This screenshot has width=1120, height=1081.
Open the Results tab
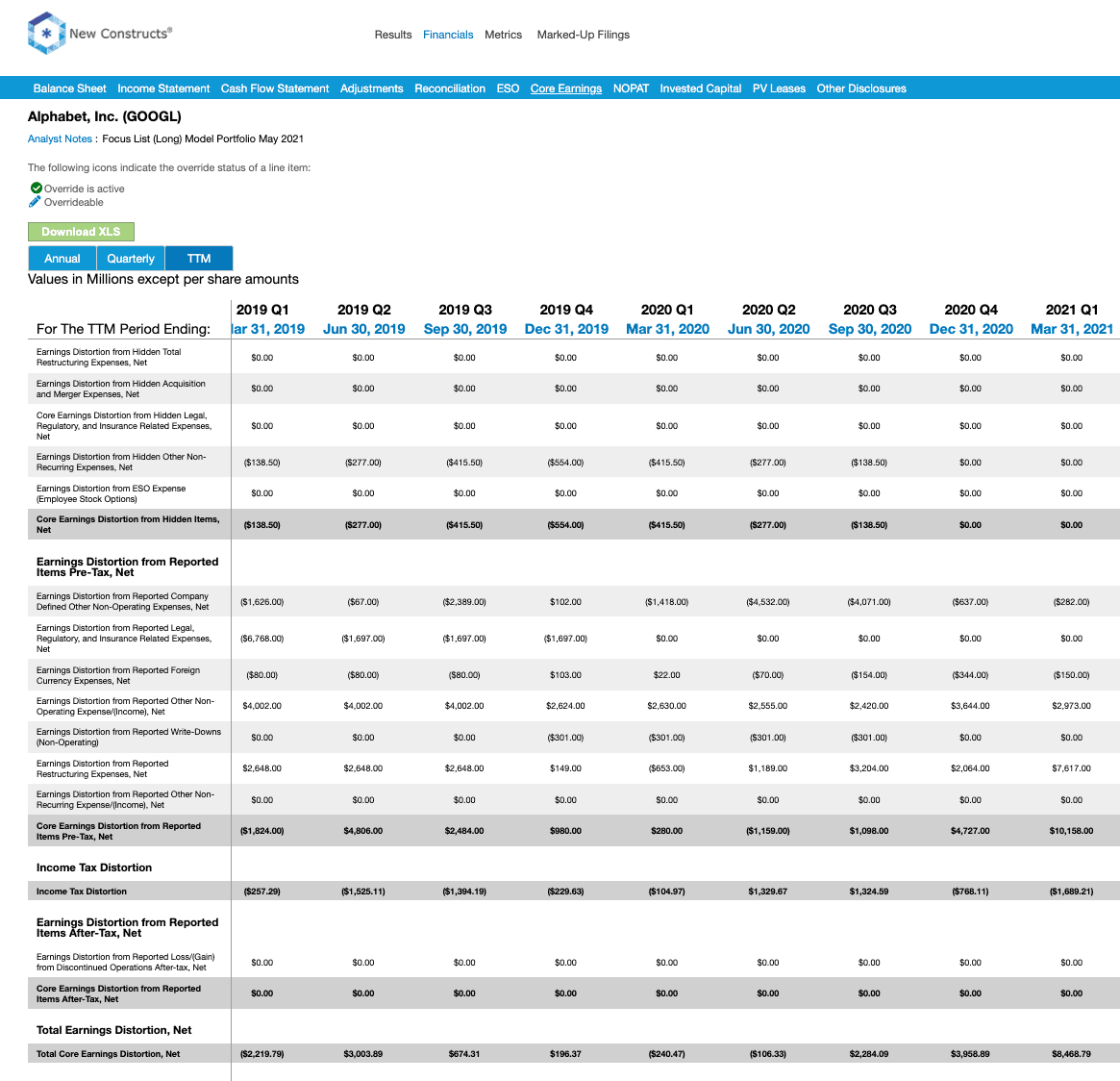(393, 35)
